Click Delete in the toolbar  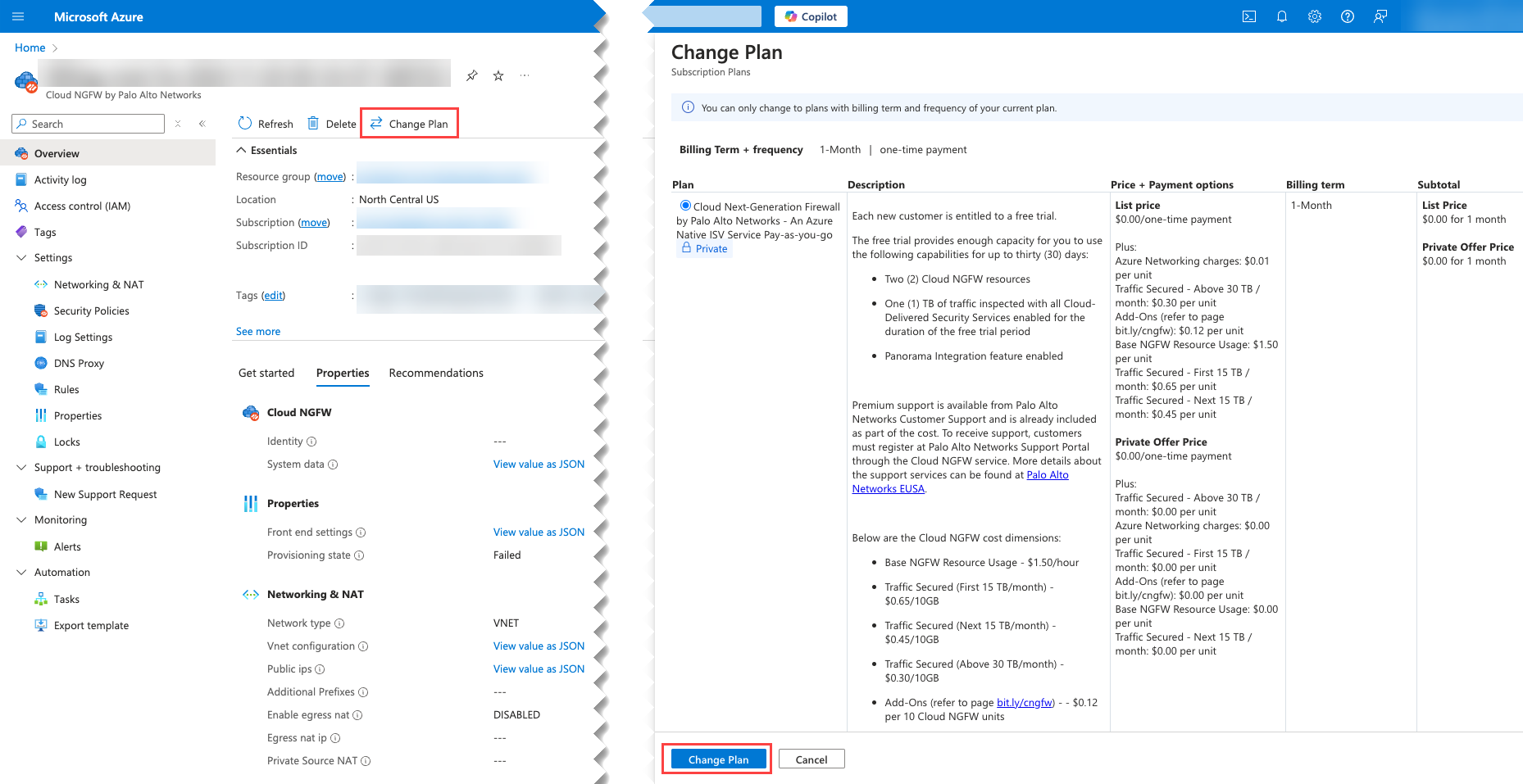(x=332, y=124)
